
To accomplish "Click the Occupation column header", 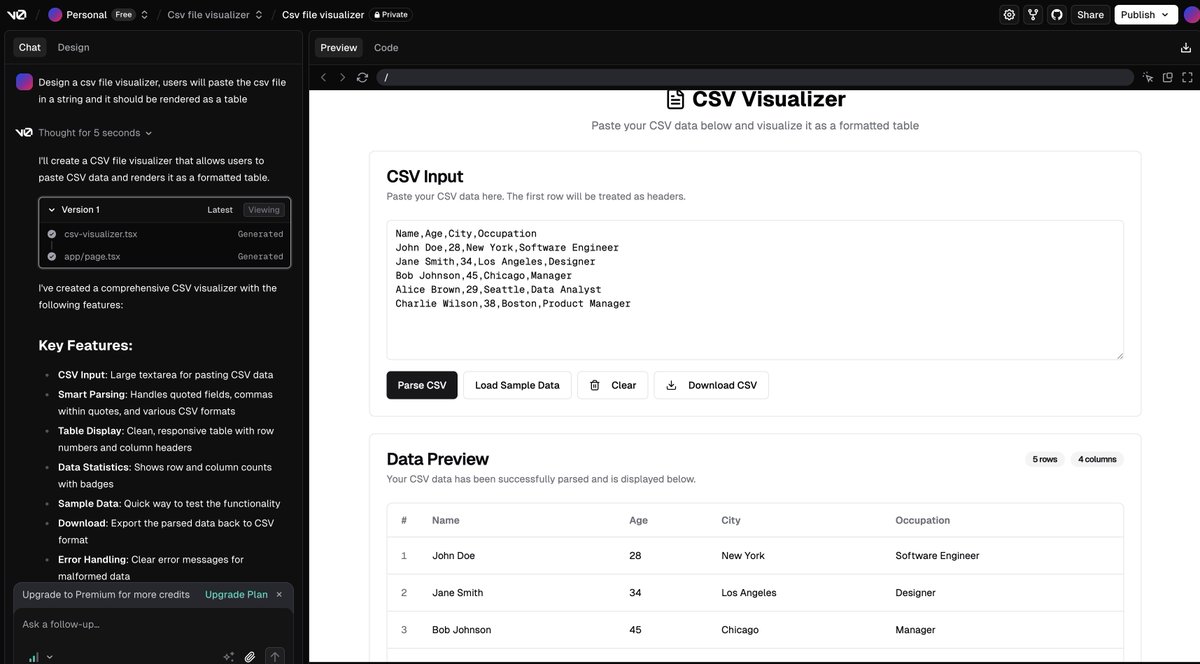I will pos(923,520).
